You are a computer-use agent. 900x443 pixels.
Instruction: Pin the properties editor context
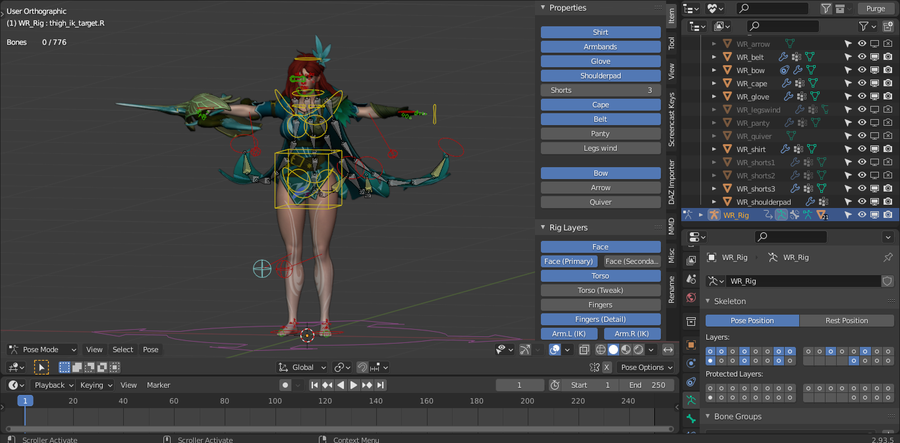tap(887, 258)
